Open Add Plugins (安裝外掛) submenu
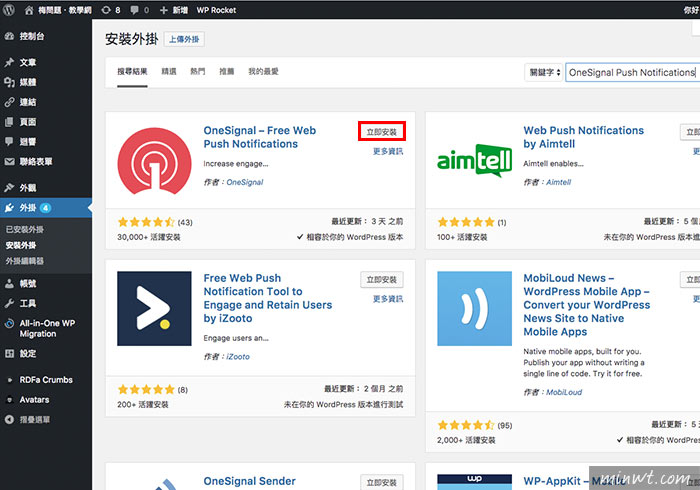The width and height of the screenshot is (700, 490). (21, 245)
